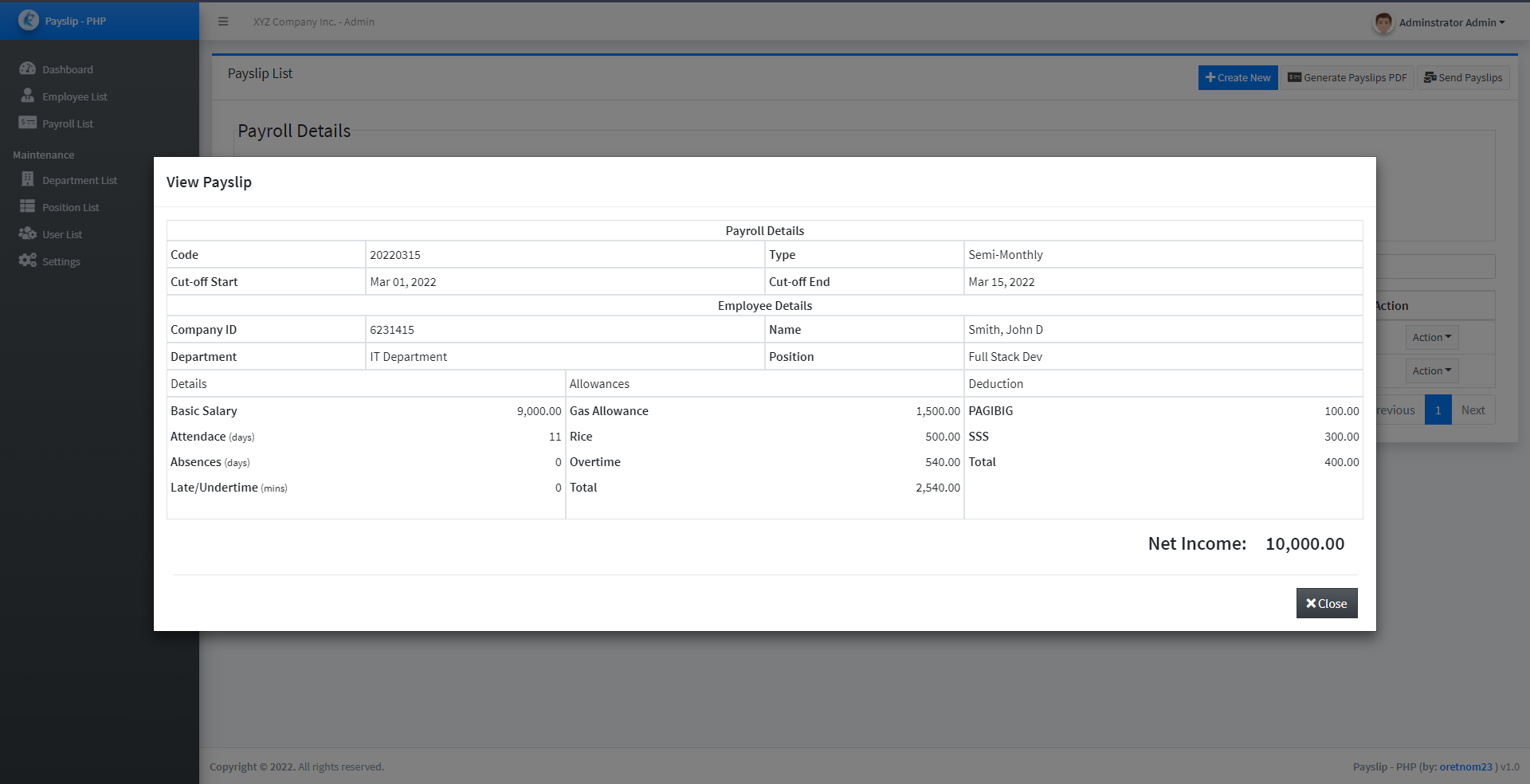
Task: Select payroll code 20220315
Action: (395, 255)
